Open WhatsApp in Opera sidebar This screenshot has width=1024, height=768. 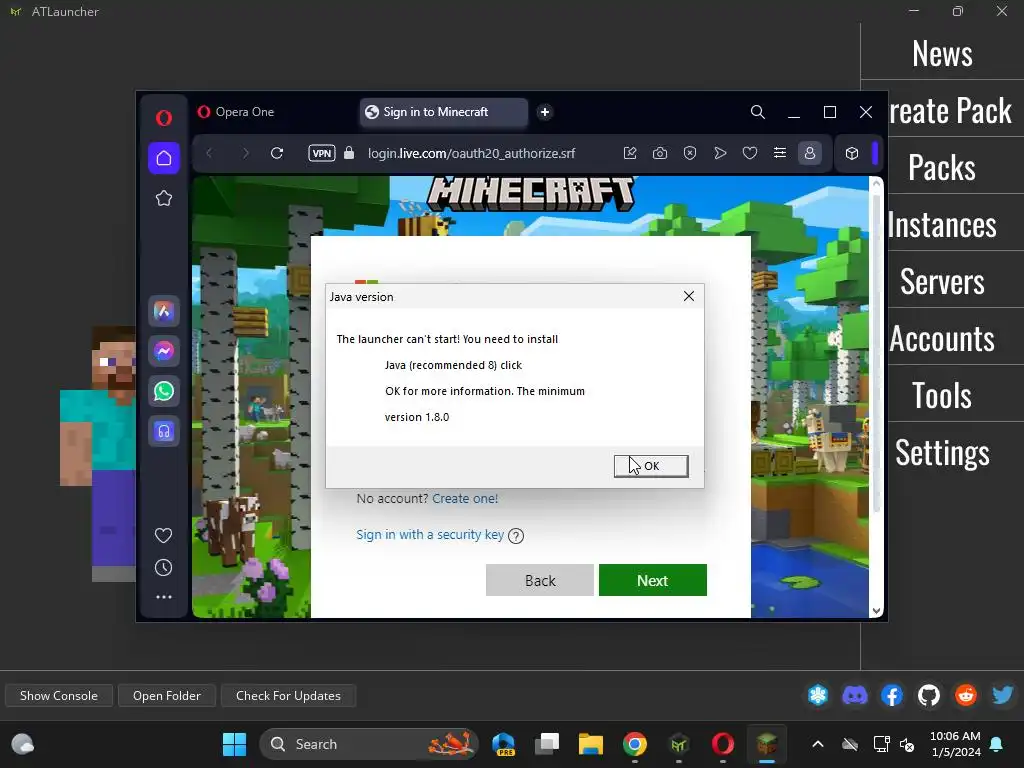[164, 391]
